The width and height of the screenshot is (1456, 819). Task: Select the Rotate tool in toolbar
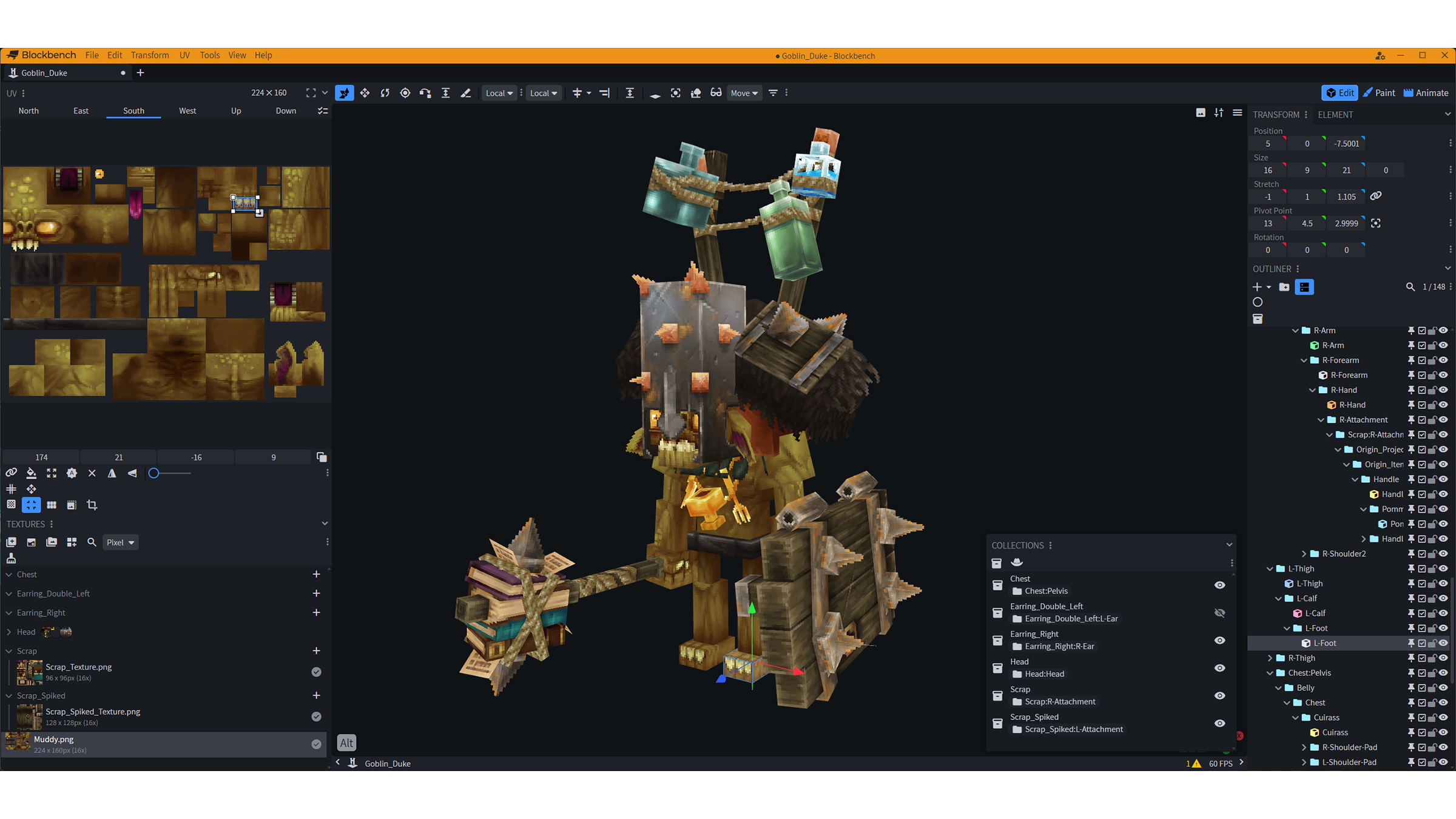385,93
